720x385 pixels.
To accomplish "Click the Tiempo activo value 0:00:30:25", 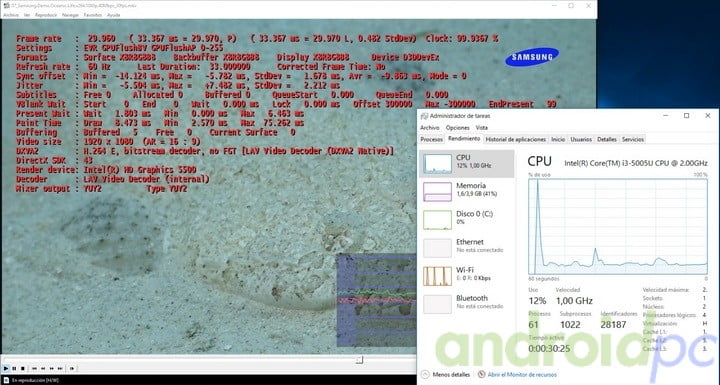I will [549, 348].
